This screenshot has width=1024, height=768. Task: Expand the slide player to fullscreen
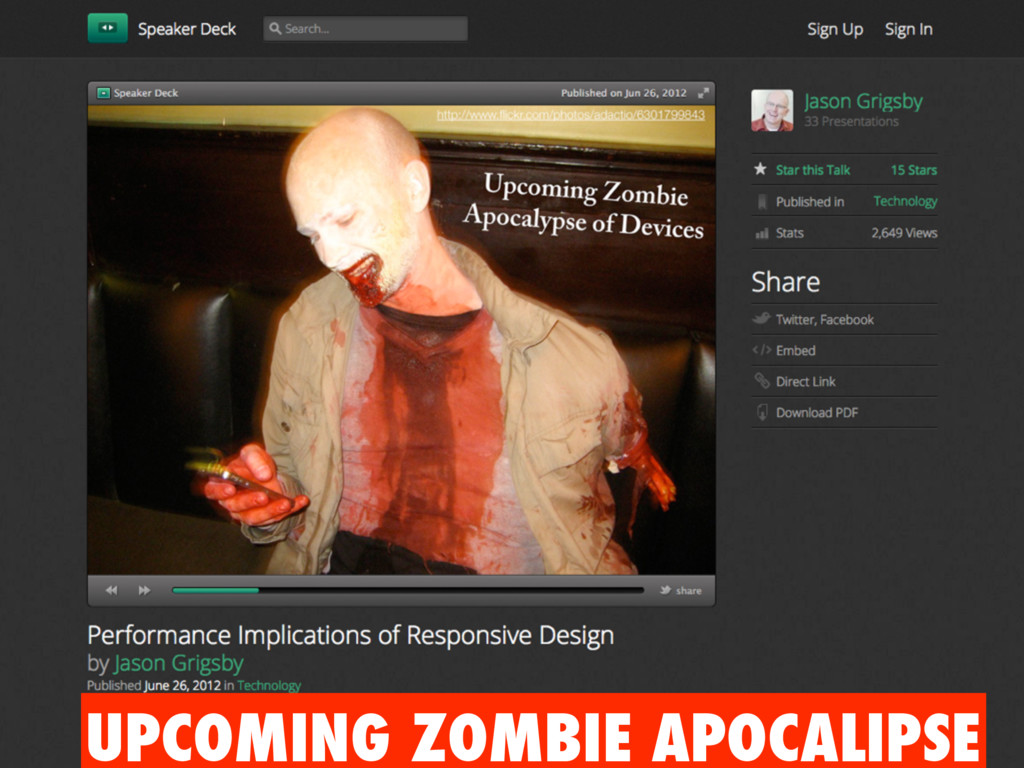tap(703, 93)
